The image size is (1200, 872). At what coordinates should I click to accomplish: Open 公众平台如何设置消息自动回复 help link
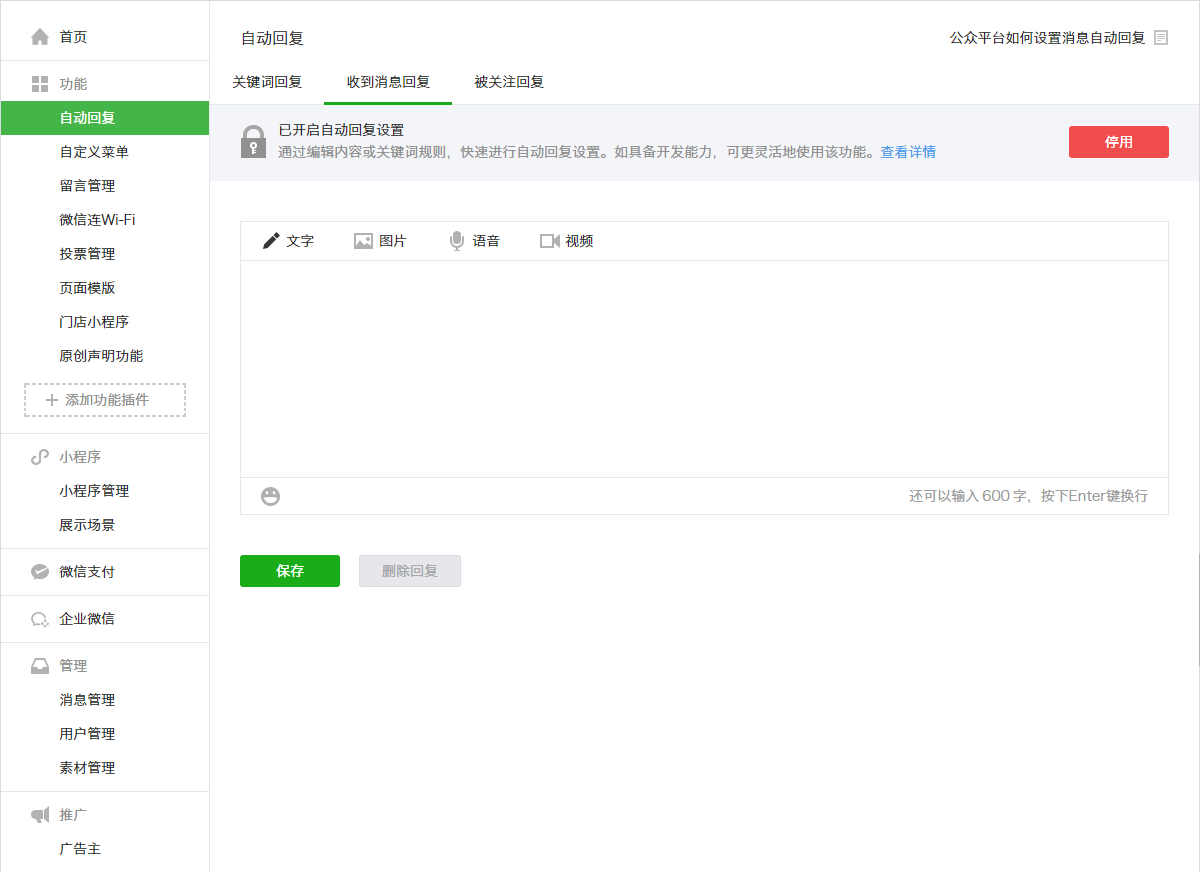point(1047,38)
